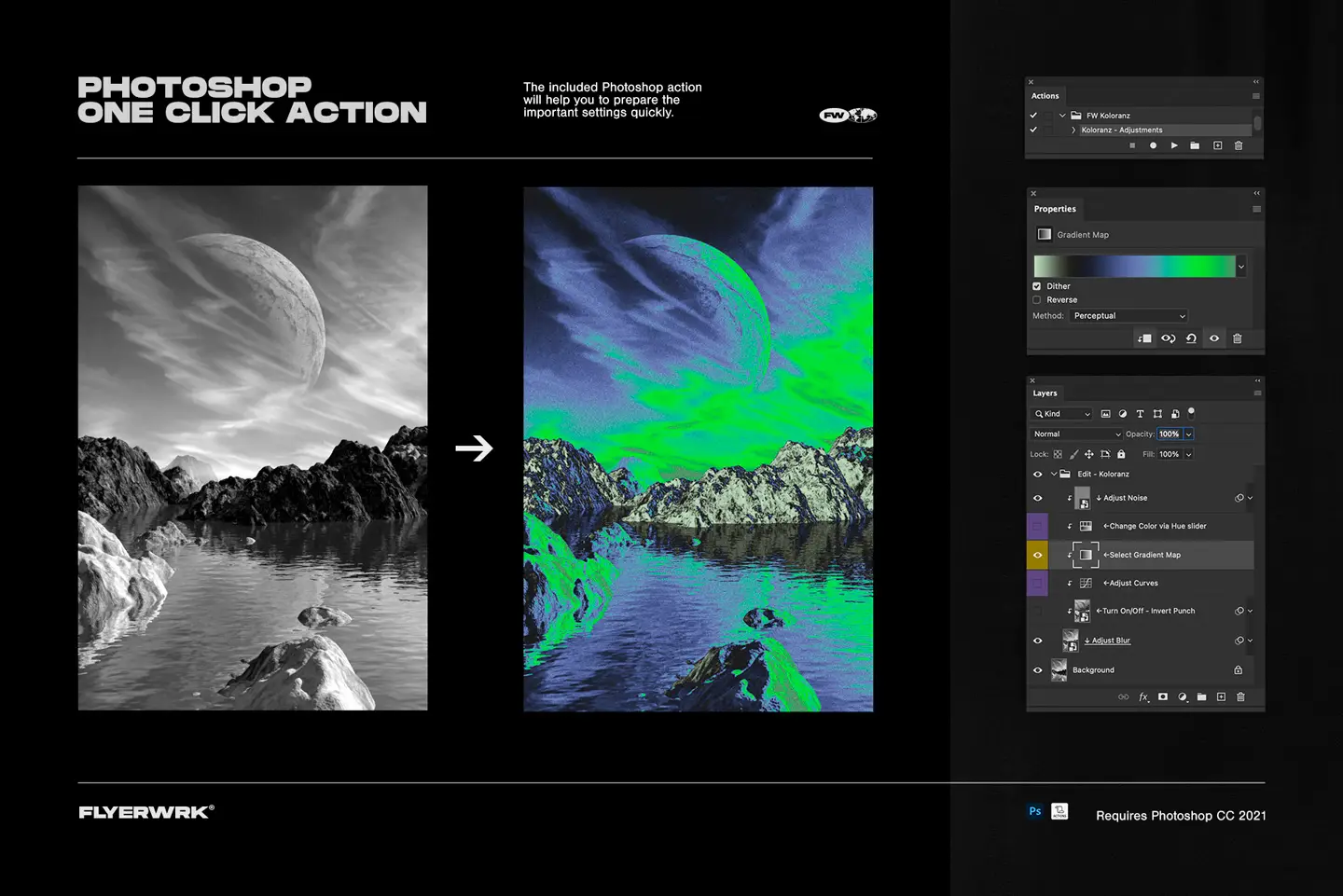Enable the Dither checkbox
Image resolution: width=1343 pixels, height=896 pixels.
[x=1037, y=286]
